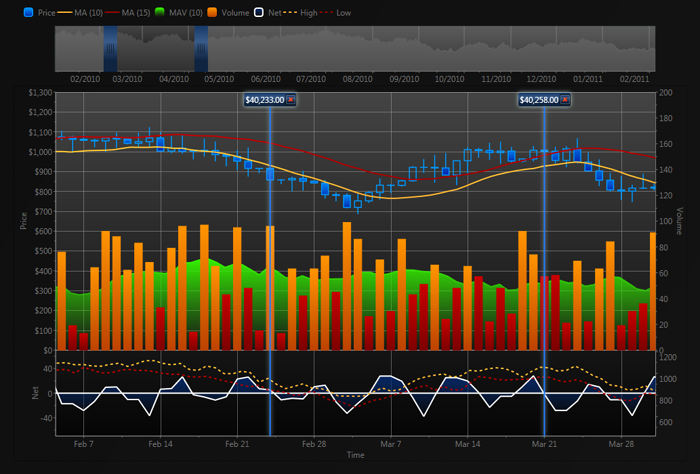Click the Mar 7 time axis label

pos(391,444)
